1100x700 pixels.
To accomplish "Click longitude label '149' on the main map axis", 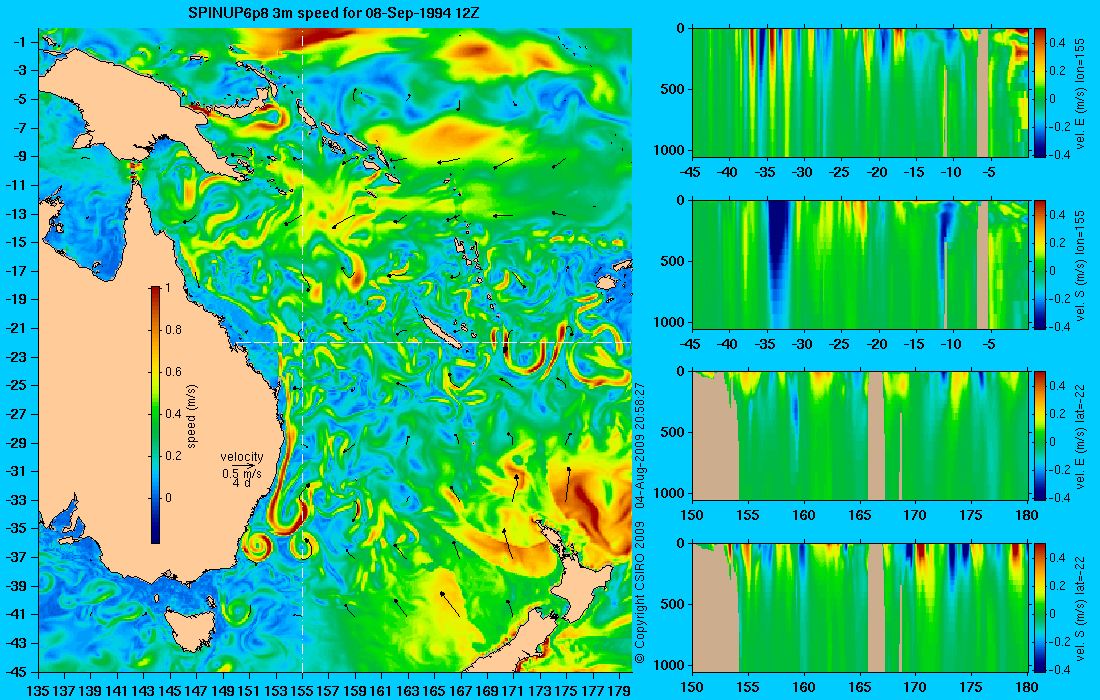I will coord(223,691).
